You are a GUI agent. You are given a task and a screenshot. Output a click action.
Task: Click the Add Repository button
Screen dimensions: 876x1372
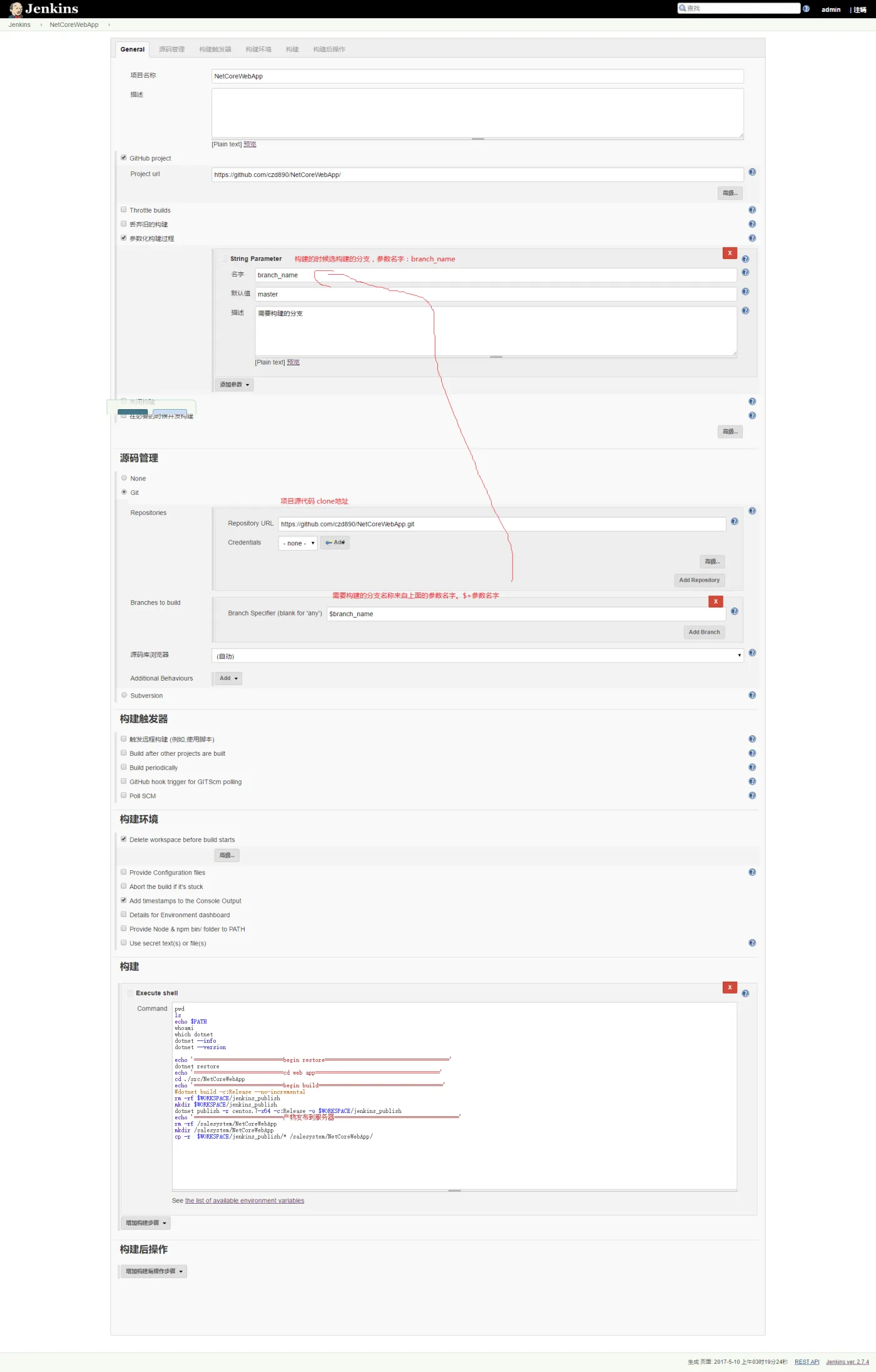[x=700, y=580]
